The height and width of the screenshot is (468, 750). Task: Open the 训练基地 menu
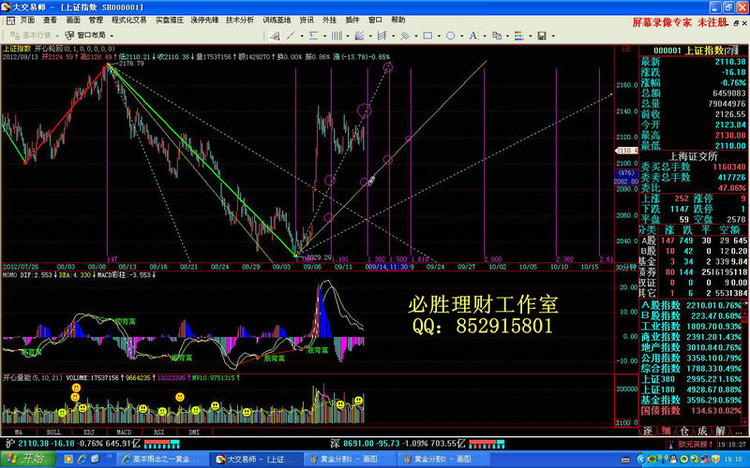pyautogui.click(x=277, y=19)
